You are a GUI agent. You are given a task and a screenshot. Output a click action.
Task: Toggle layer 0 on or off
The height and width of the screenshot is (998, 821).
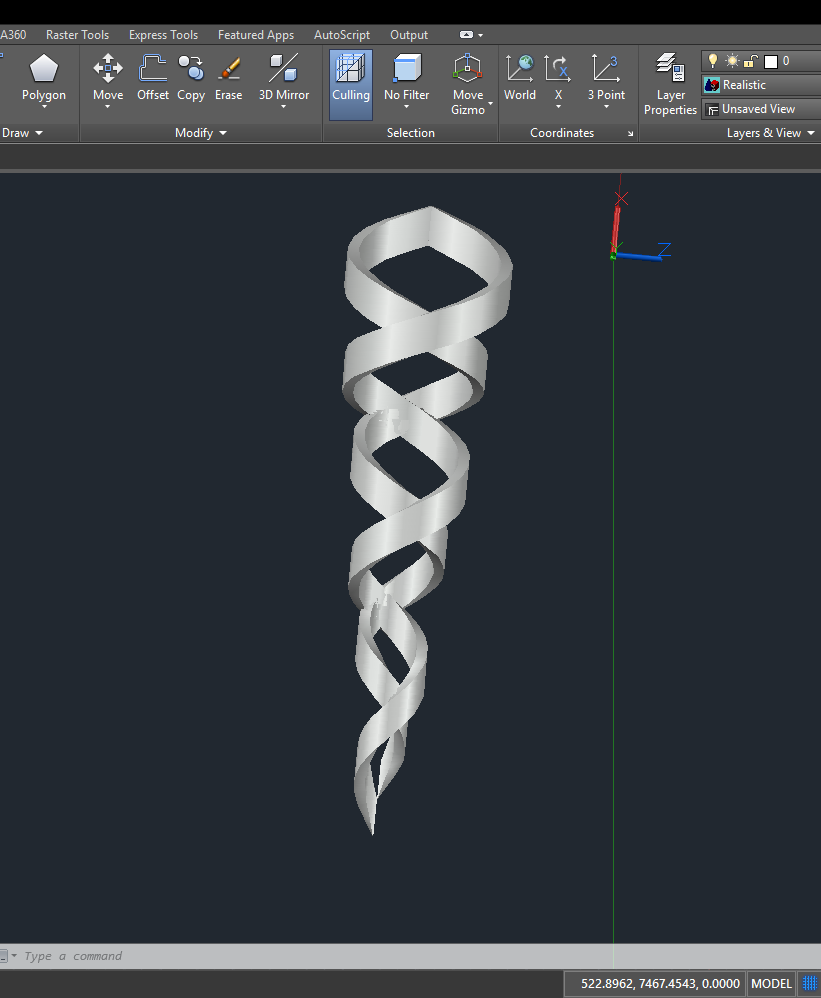[713, 60]
